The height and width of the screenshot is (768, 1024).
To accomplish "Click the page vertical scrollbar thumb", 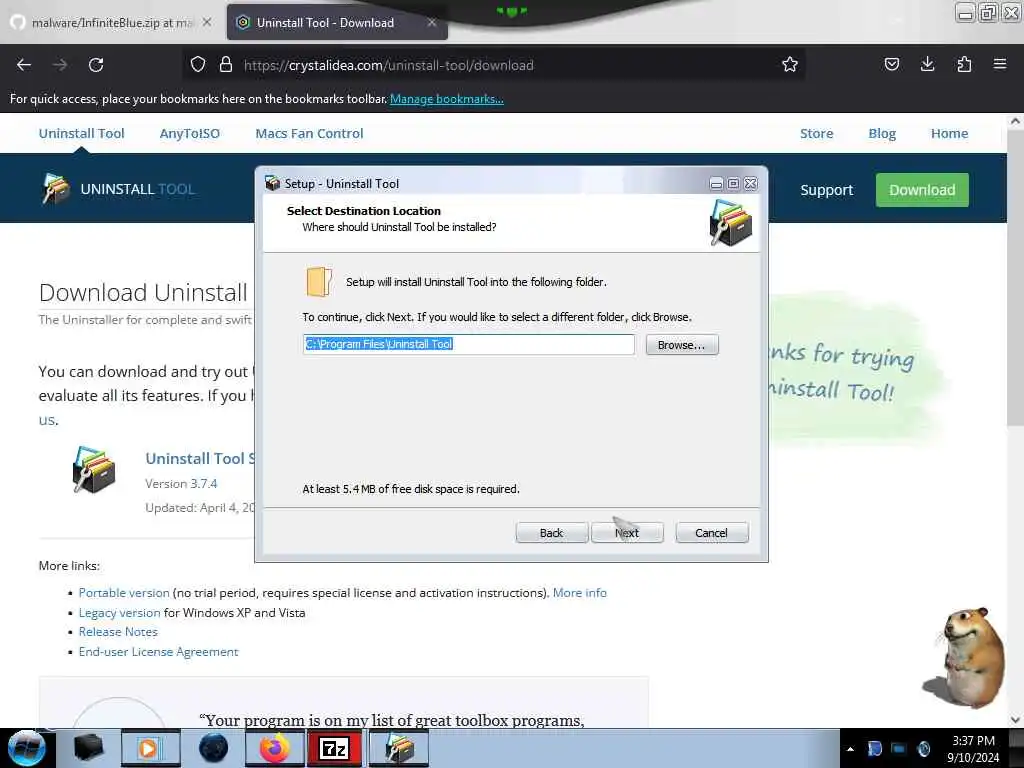I will point(1015,277).
